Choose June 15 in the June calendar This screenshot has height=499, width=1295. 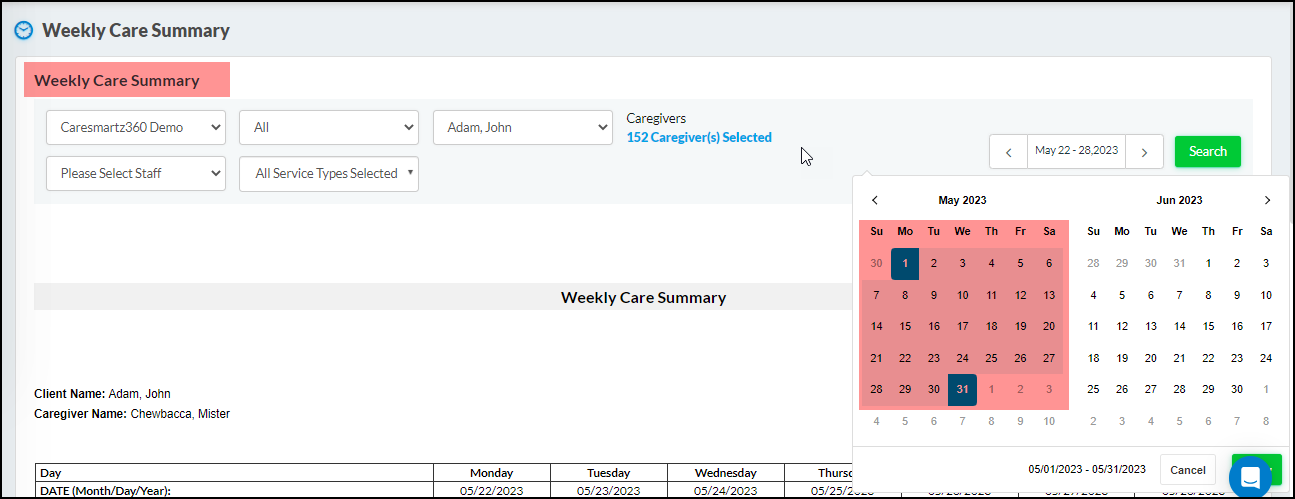pos(1208,326)
